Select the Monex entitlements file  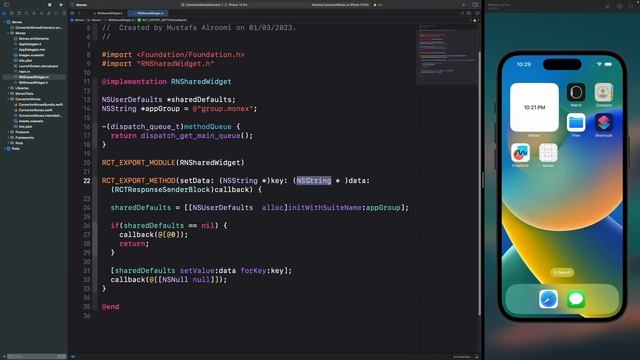coord(33,39)
